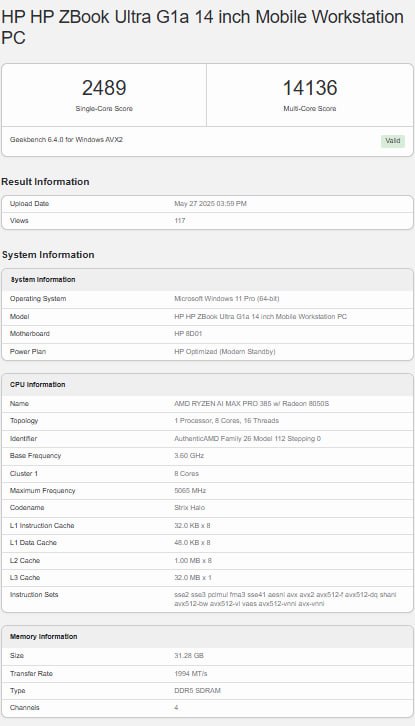415x726 pixels.
Task: Click memory Type value DDR5 SDRAM
Action: [198, 691]
